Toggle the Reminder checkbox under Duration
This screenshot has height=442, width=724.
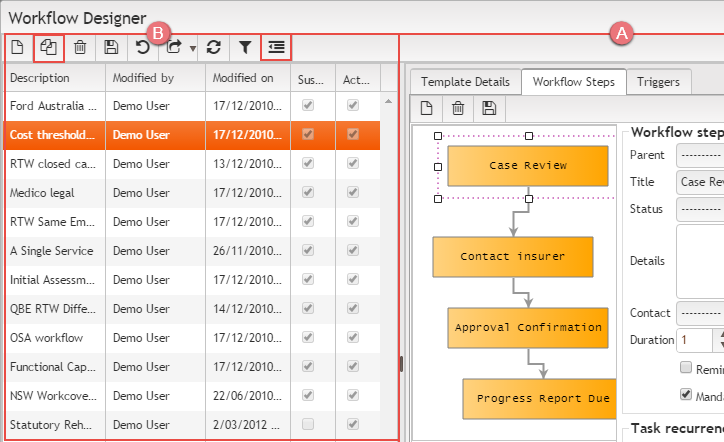(685, 368)
